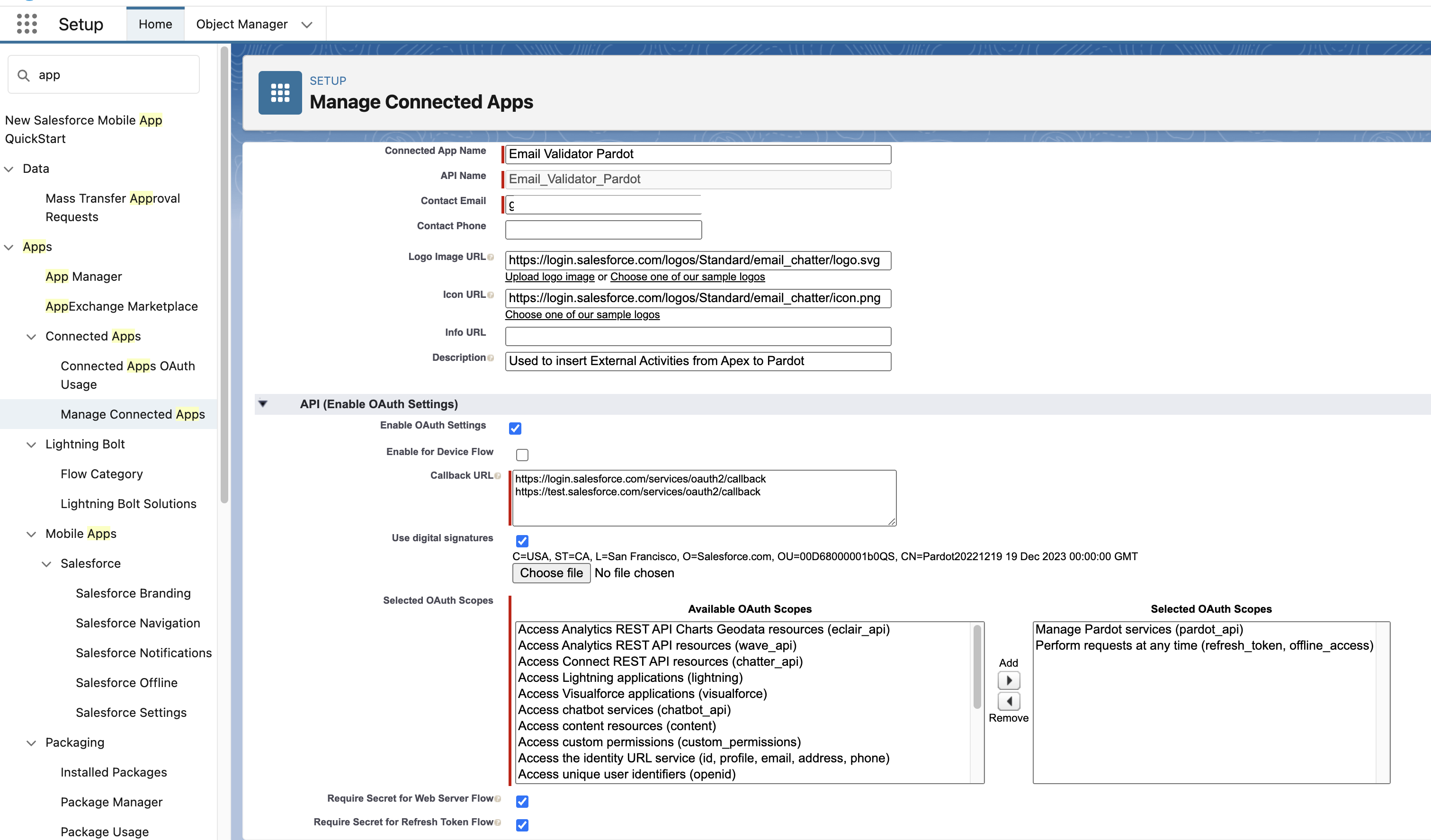Uncheck Use digital signatures
Screen dimensions: 1431x840
click(522, 541)
